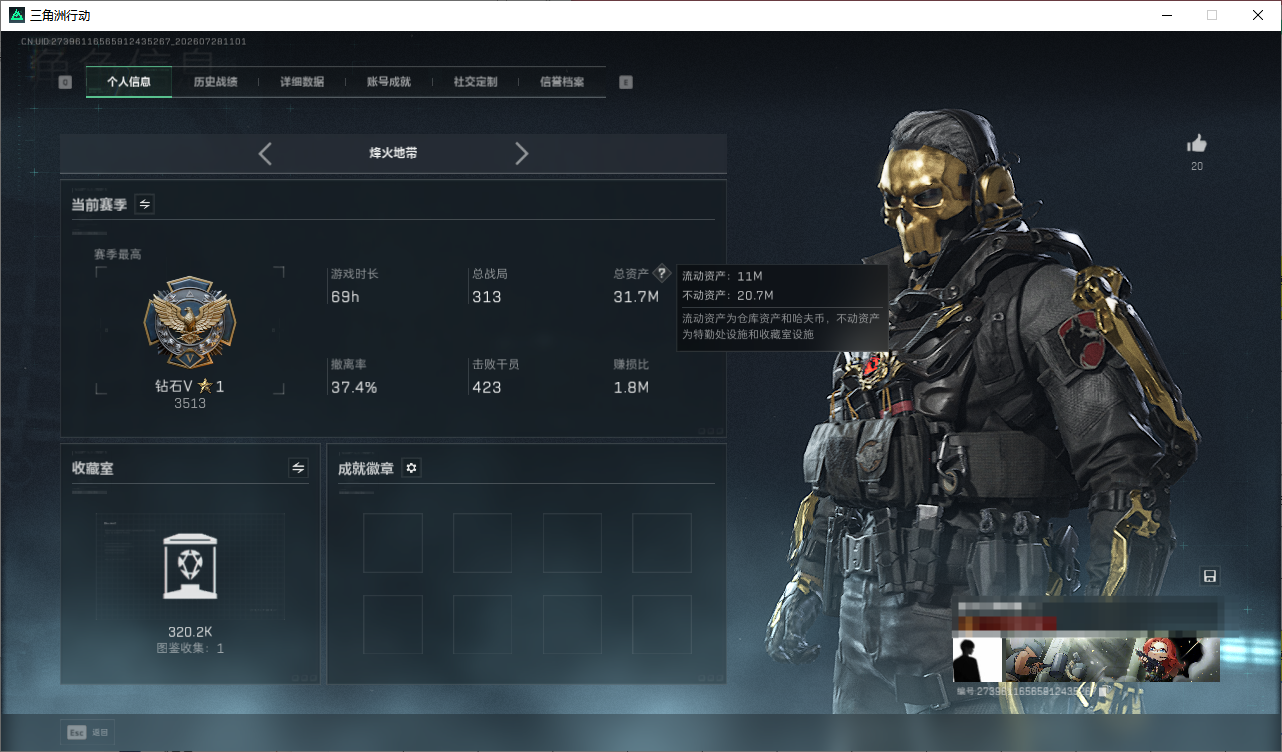Select the 个人信息 tab
This screenshot has height=752, width=1282.
click(129, 82)
